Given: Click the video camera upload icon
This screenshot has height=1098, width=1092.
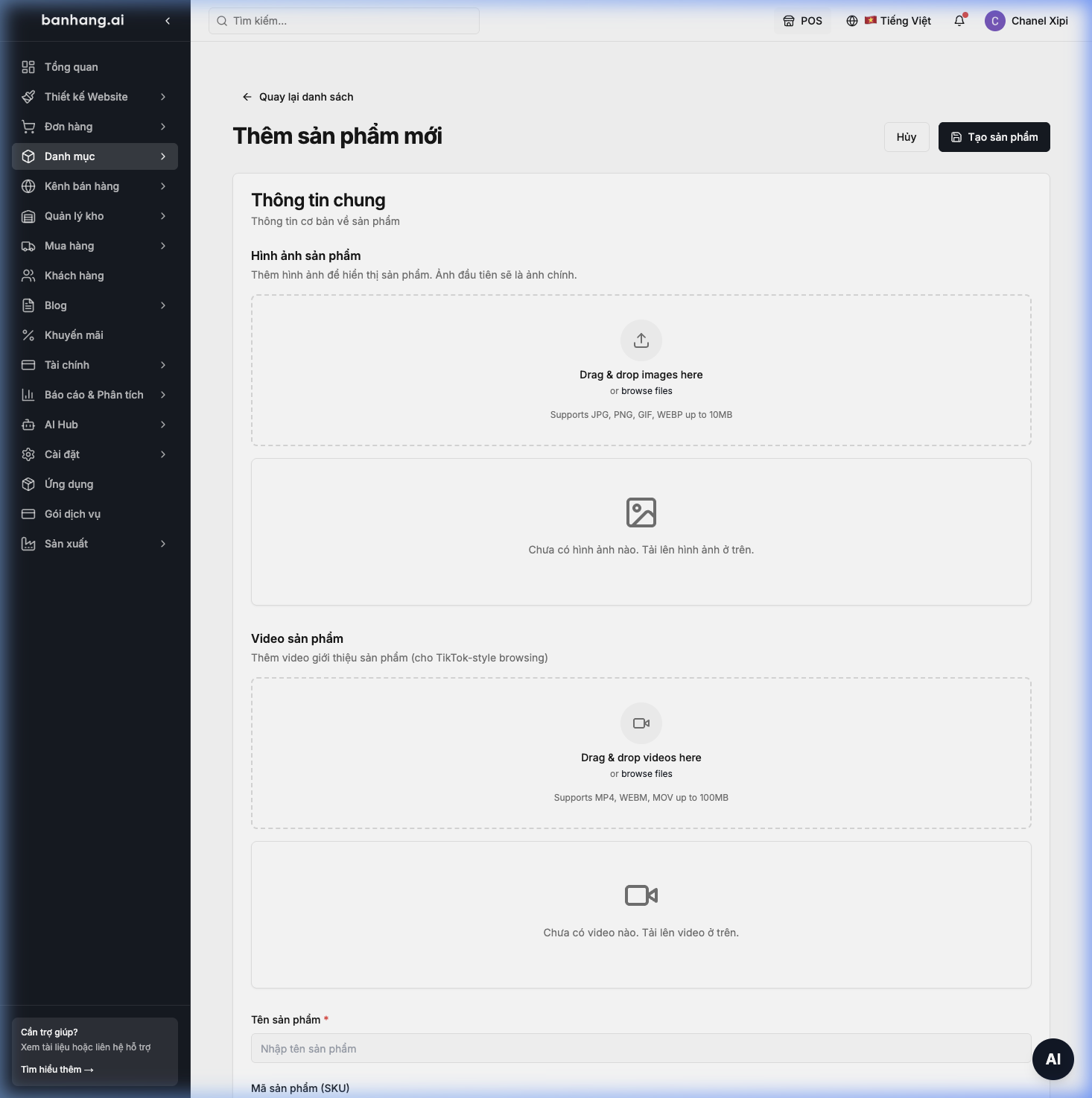Looking at the screenshot, I should [x=641, y=723].
